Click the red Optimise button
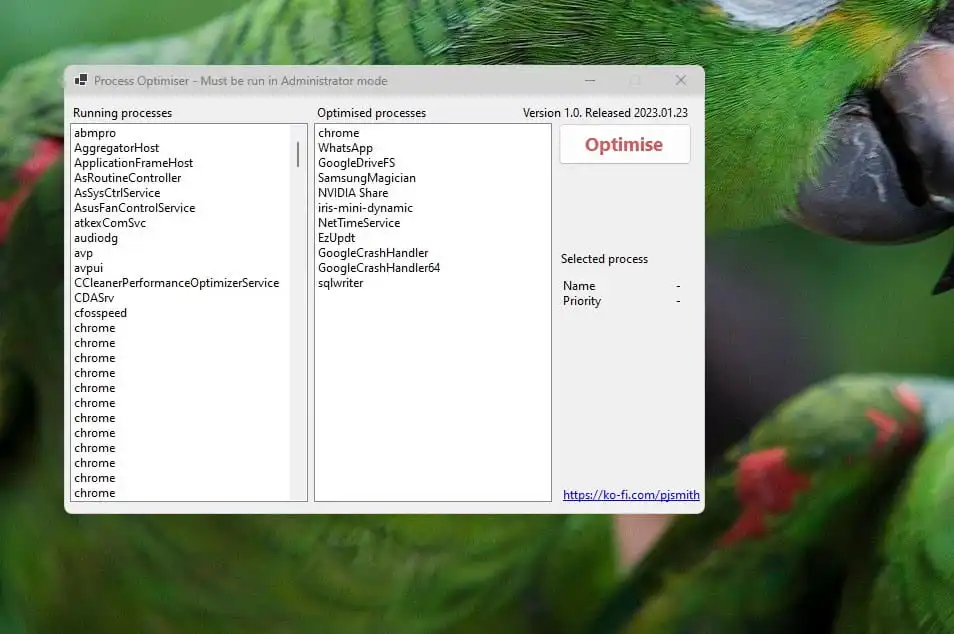 coord(624,144)
